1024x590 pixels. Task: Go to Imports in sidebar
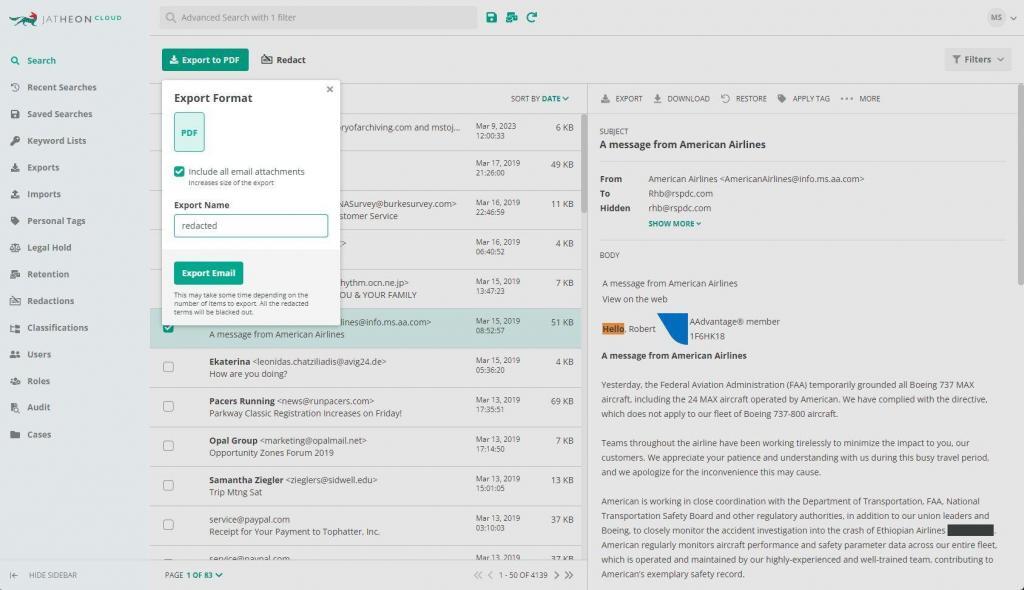[44, 194]
